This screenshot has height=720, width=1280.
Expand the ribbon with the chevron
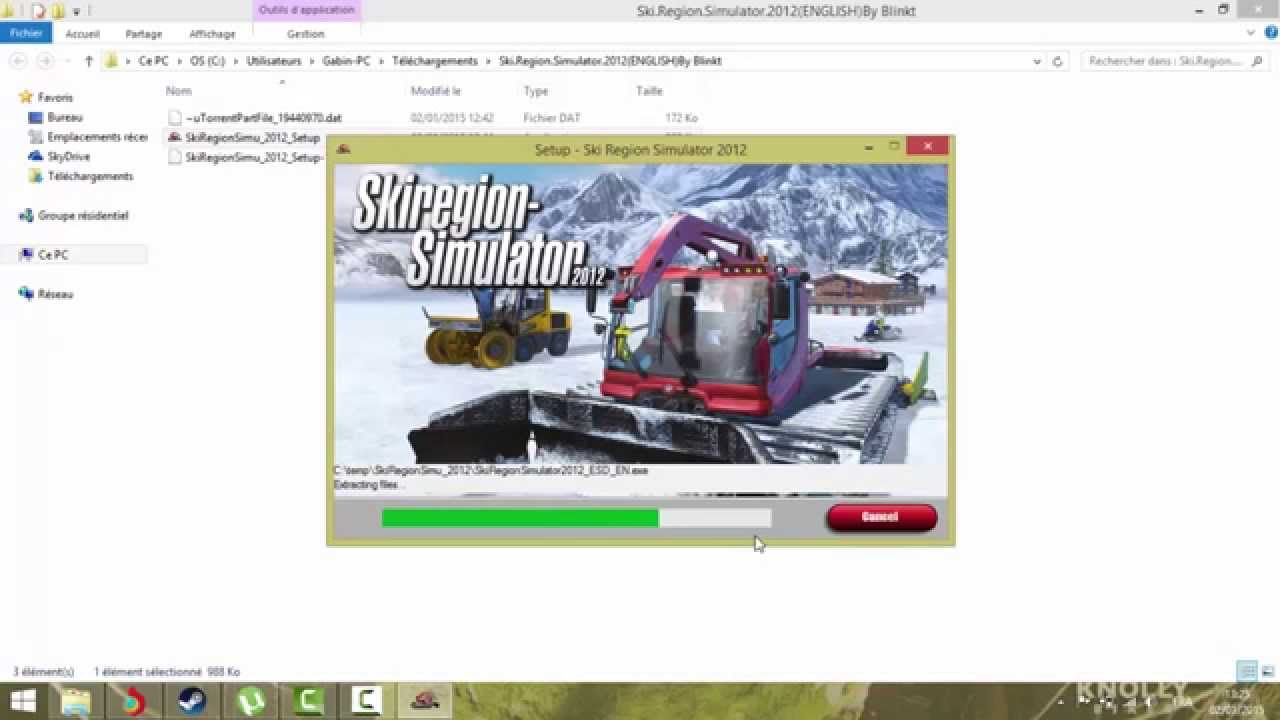[x=1250, y=33]
